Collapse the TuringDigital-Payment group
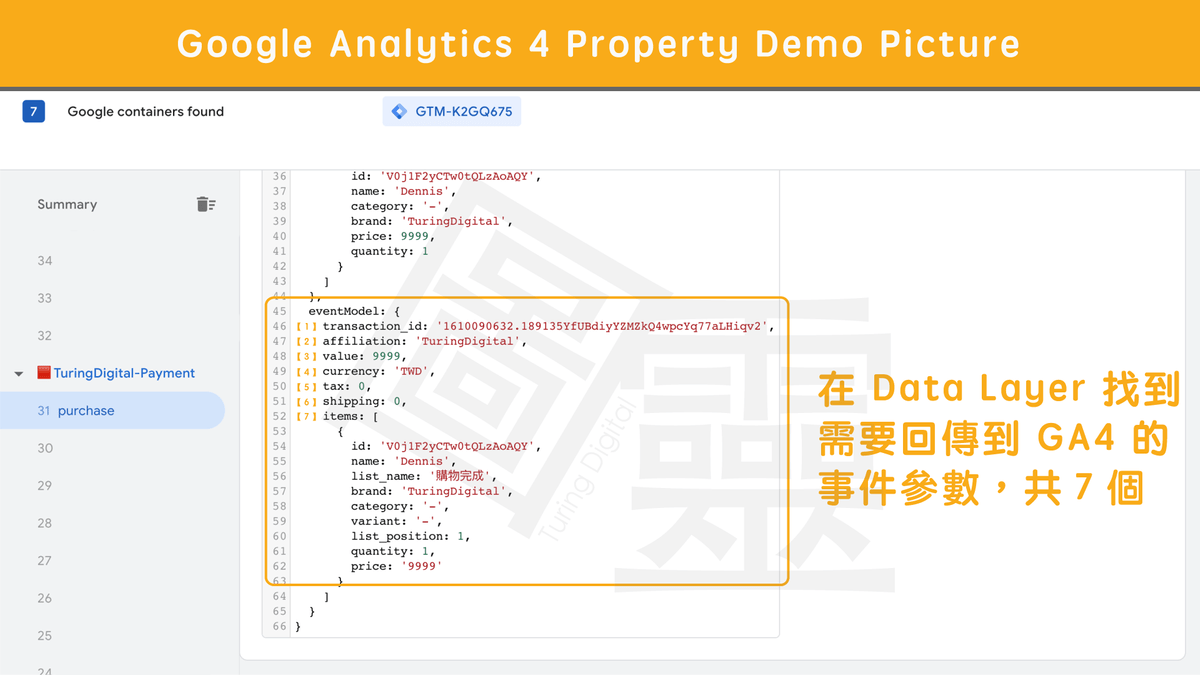The image size is (1200, 675). [x=18, y=374]
